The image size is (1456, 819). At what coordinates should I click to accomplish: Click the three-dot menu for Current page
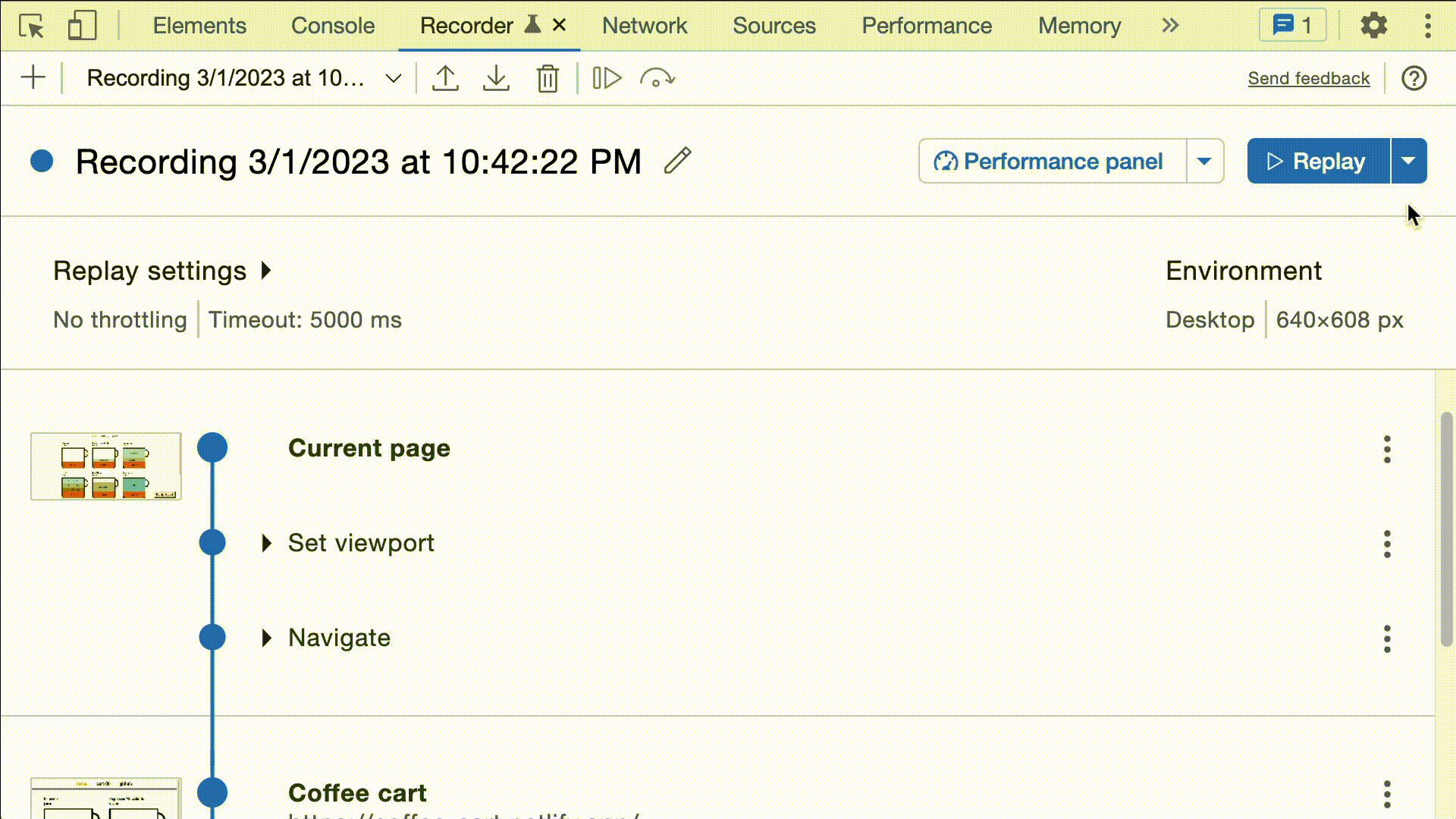click(x=1386, y=449)
